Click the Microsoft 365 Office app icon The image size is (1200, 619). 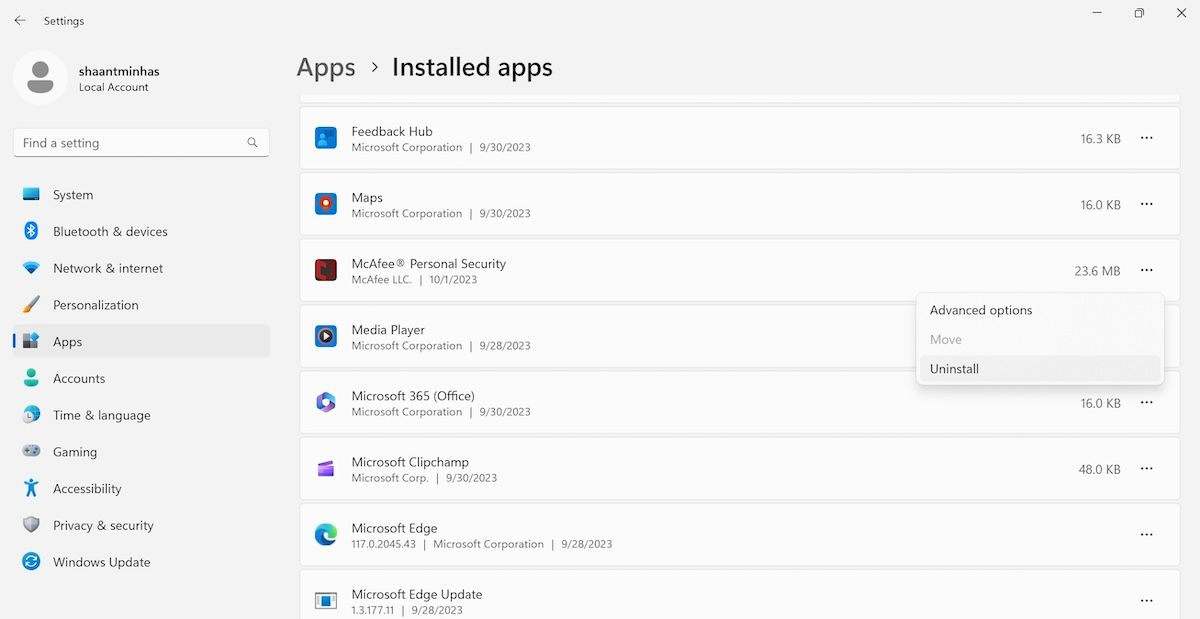pyautogui.click(x=325, y=402)
